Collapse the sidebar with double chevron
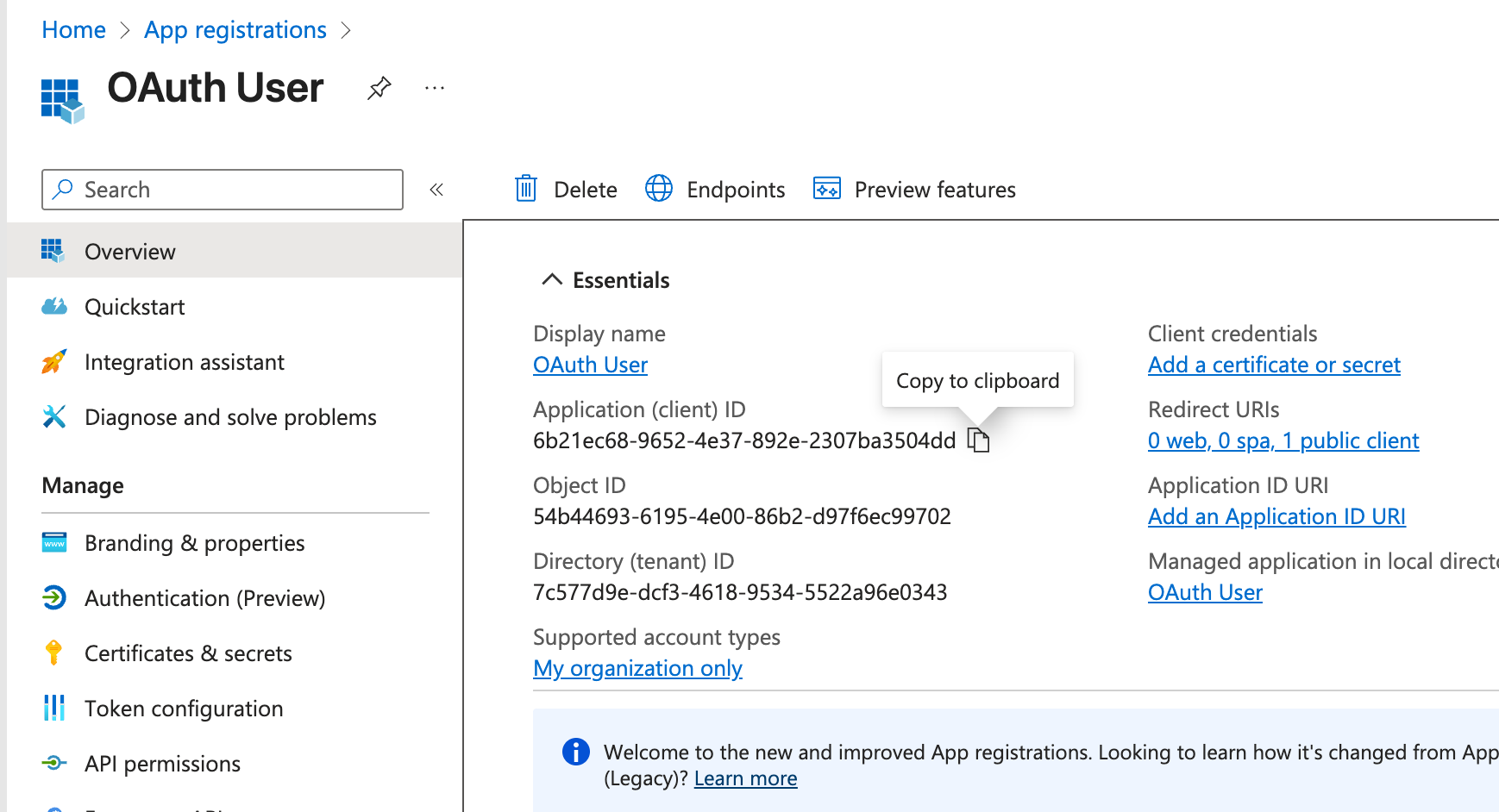The width and height of the screenshot is (1499, 812). 436,190
